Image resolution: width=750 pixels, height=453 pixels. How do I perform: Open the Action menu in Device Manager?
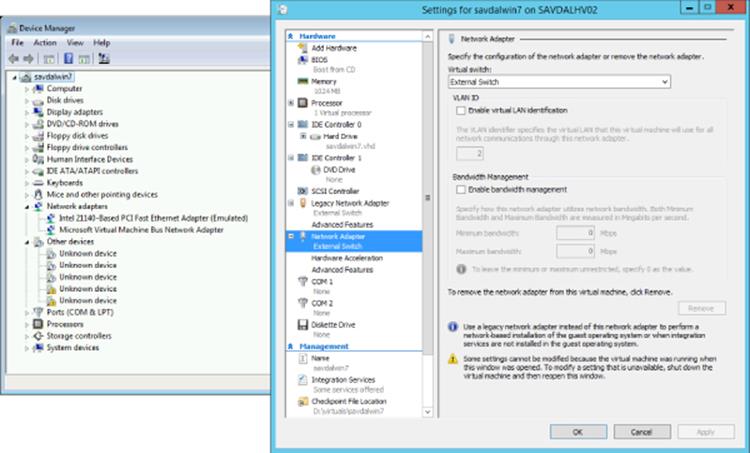coord(45,43)
